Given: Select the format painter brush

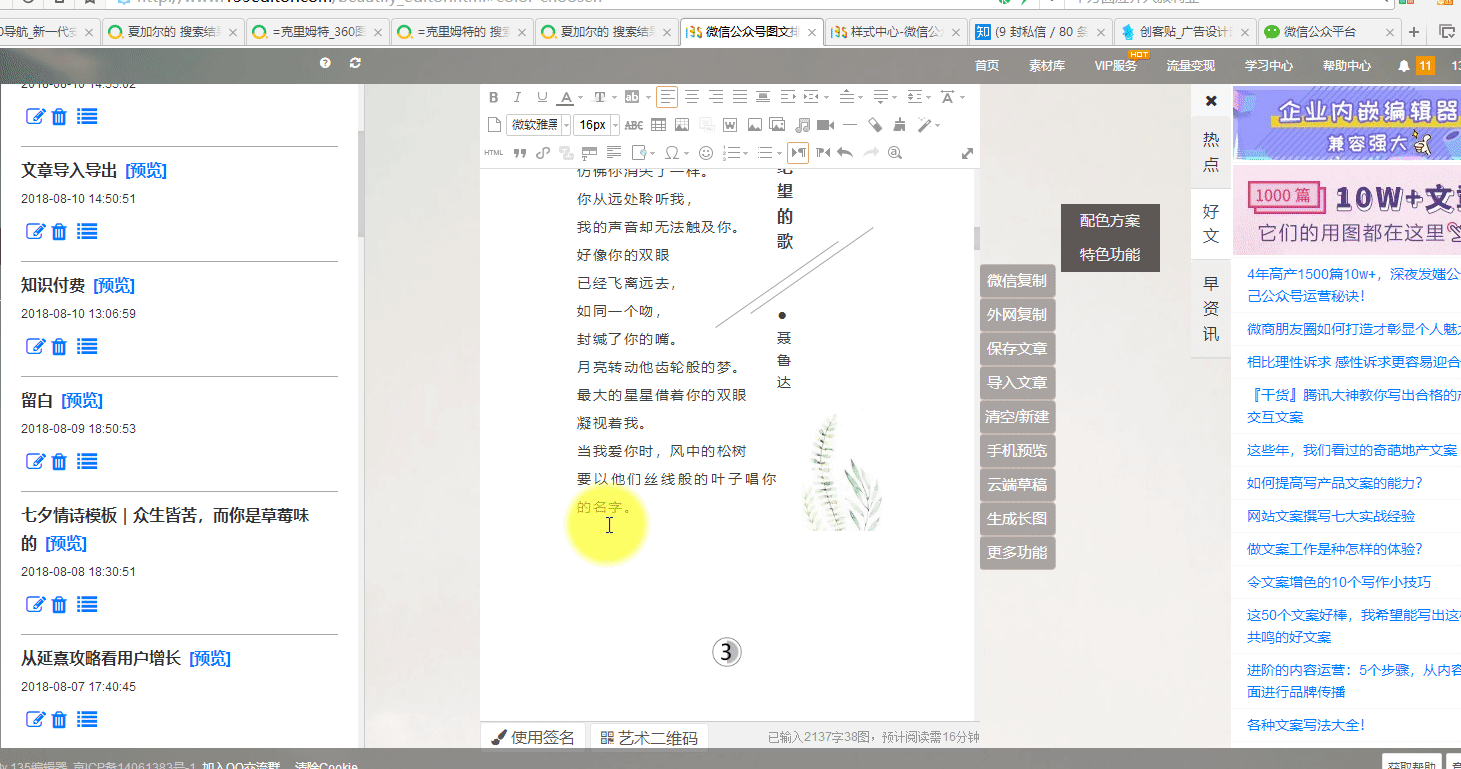Looking at the screenshot, I should tap(899, 125).
